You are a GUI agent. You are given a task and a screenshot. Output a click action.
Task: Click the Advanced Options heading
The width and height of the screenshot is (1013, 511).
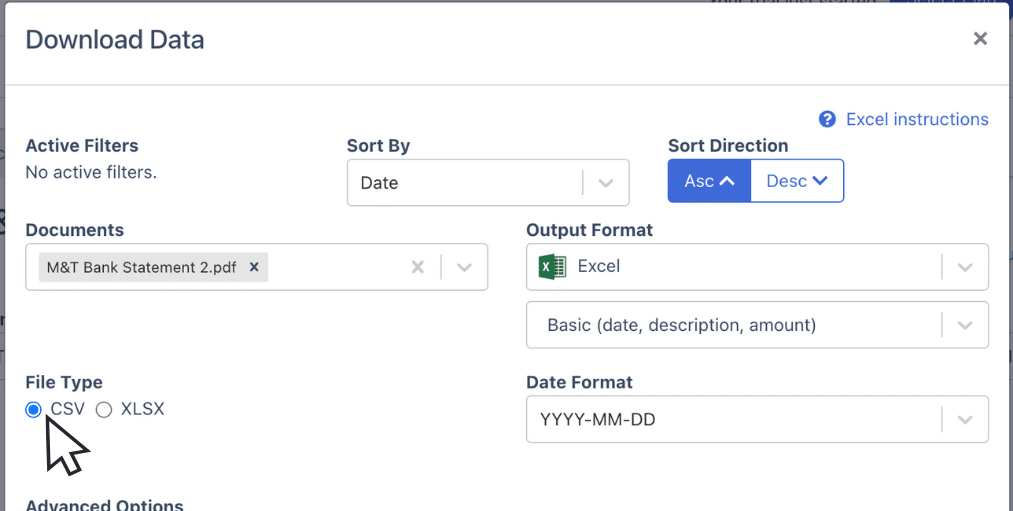coord(105,505)
